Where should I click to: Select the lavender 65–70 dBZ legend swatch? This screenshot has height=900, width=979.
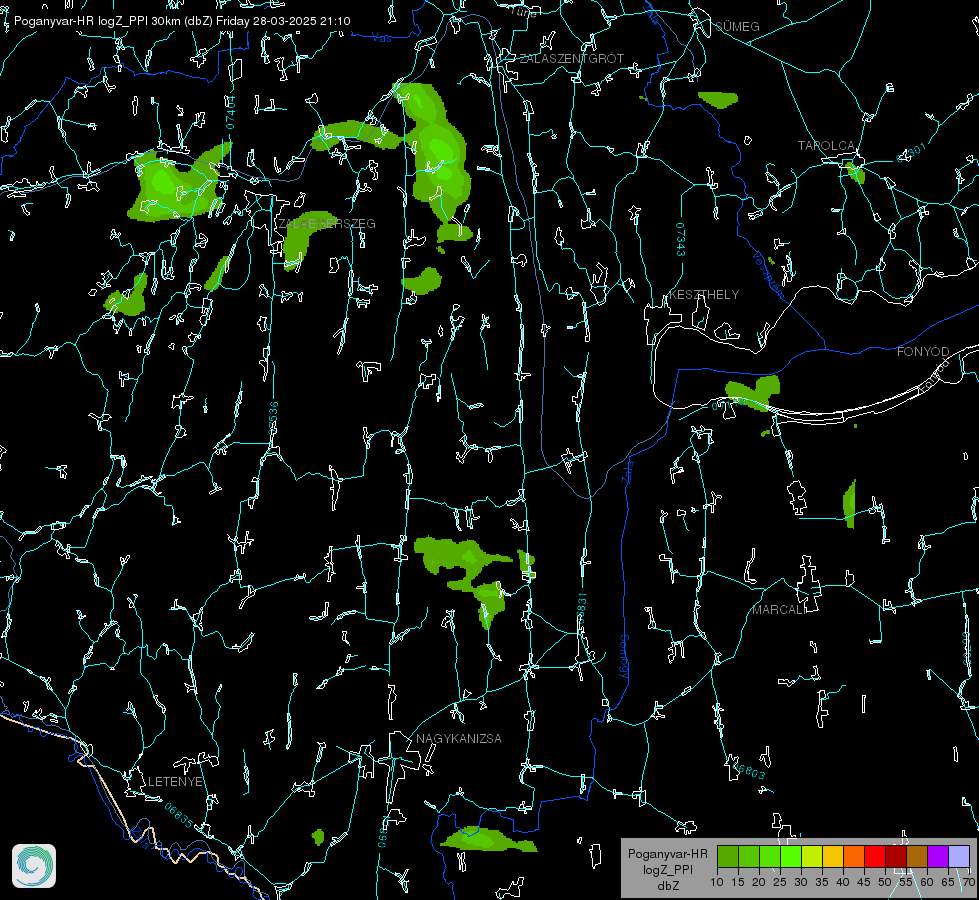tap(959, 856)
